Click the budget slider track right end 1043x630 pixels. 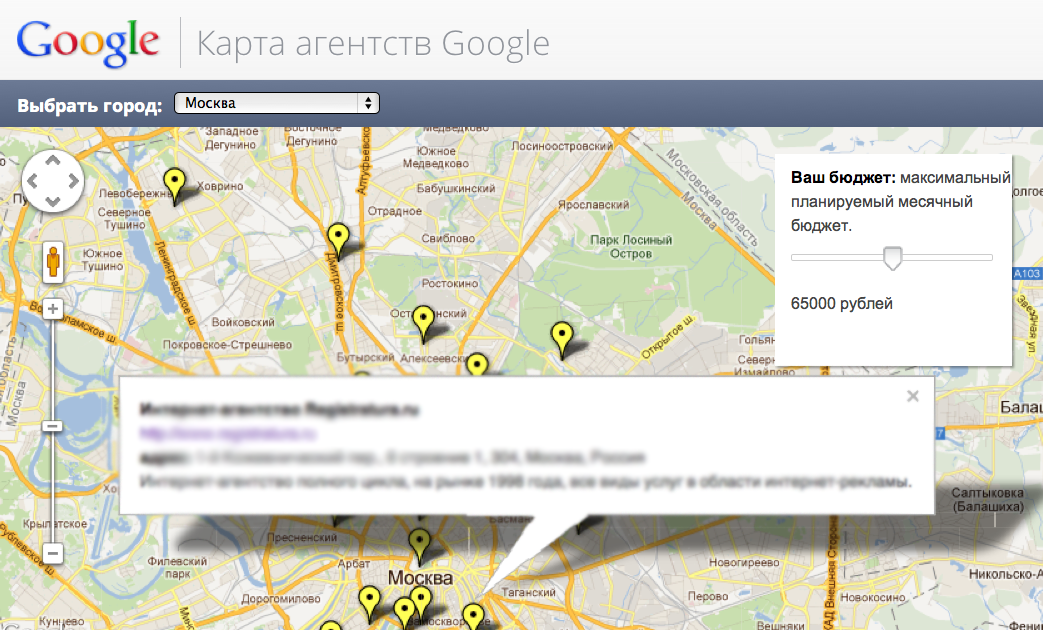[x=989, y=257]
